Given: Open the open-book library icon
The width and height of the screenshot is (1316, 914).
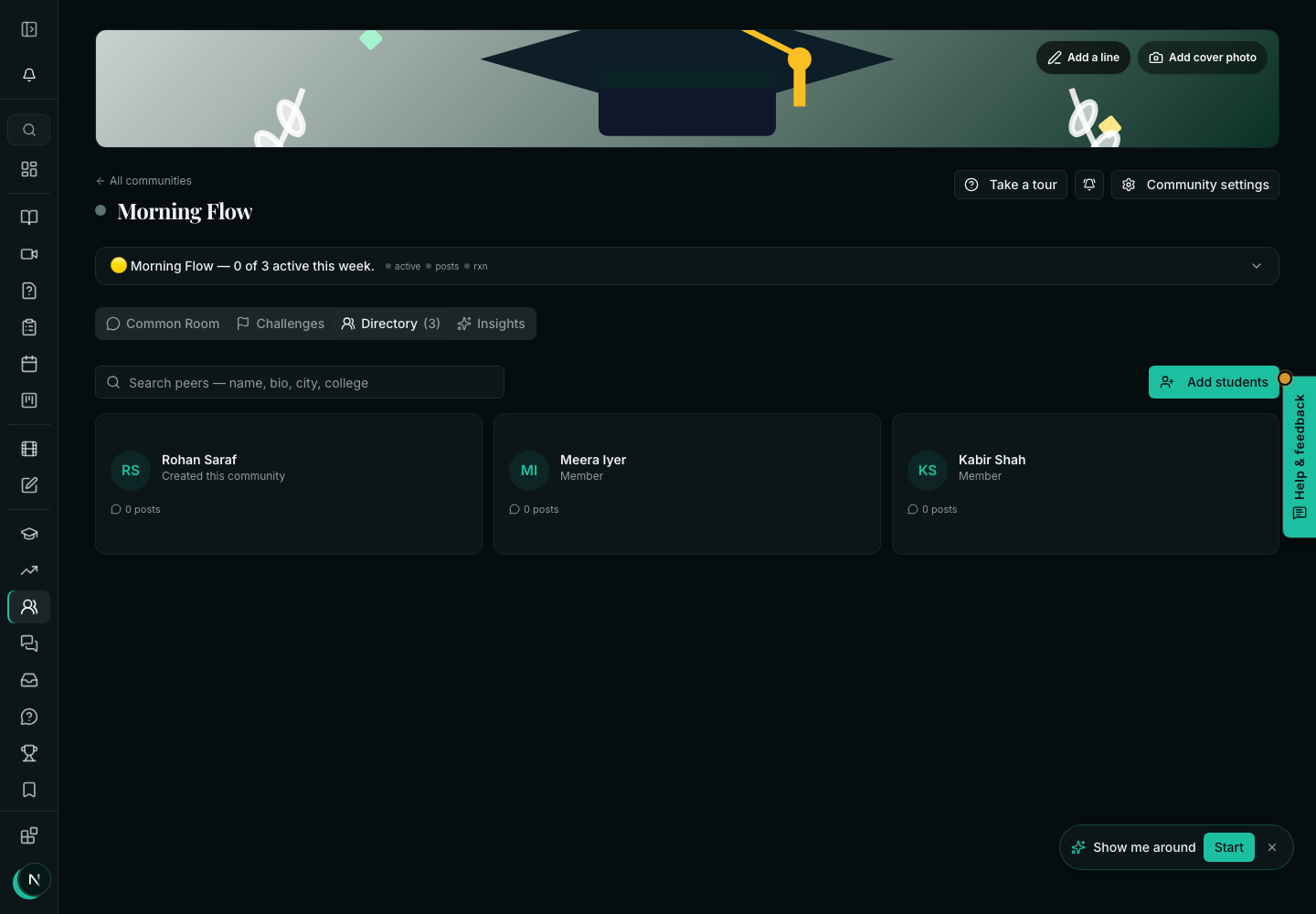Looking at the screenshot, I should [29, 218].
